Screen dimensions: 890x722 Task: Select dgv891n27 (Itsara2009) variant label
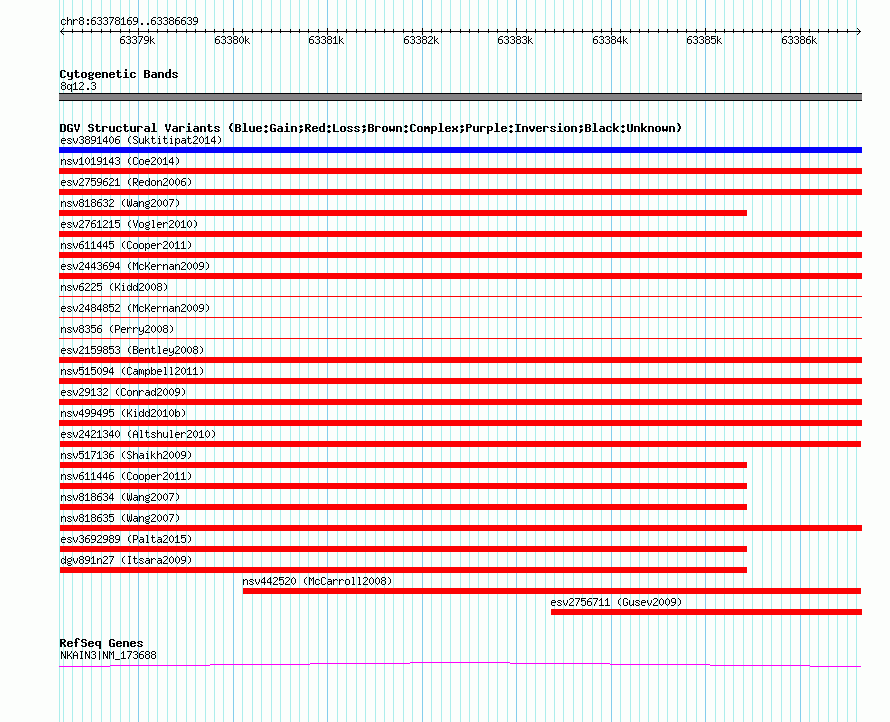click(126, 560)
